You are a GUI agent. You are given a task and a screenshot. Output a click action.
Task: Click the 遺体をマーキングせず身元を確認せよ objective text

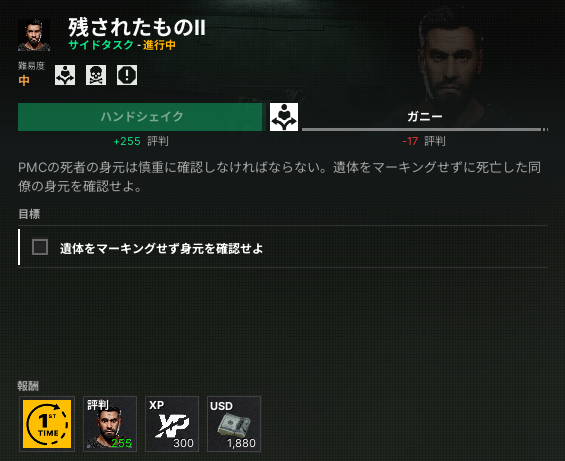(161, 248)
